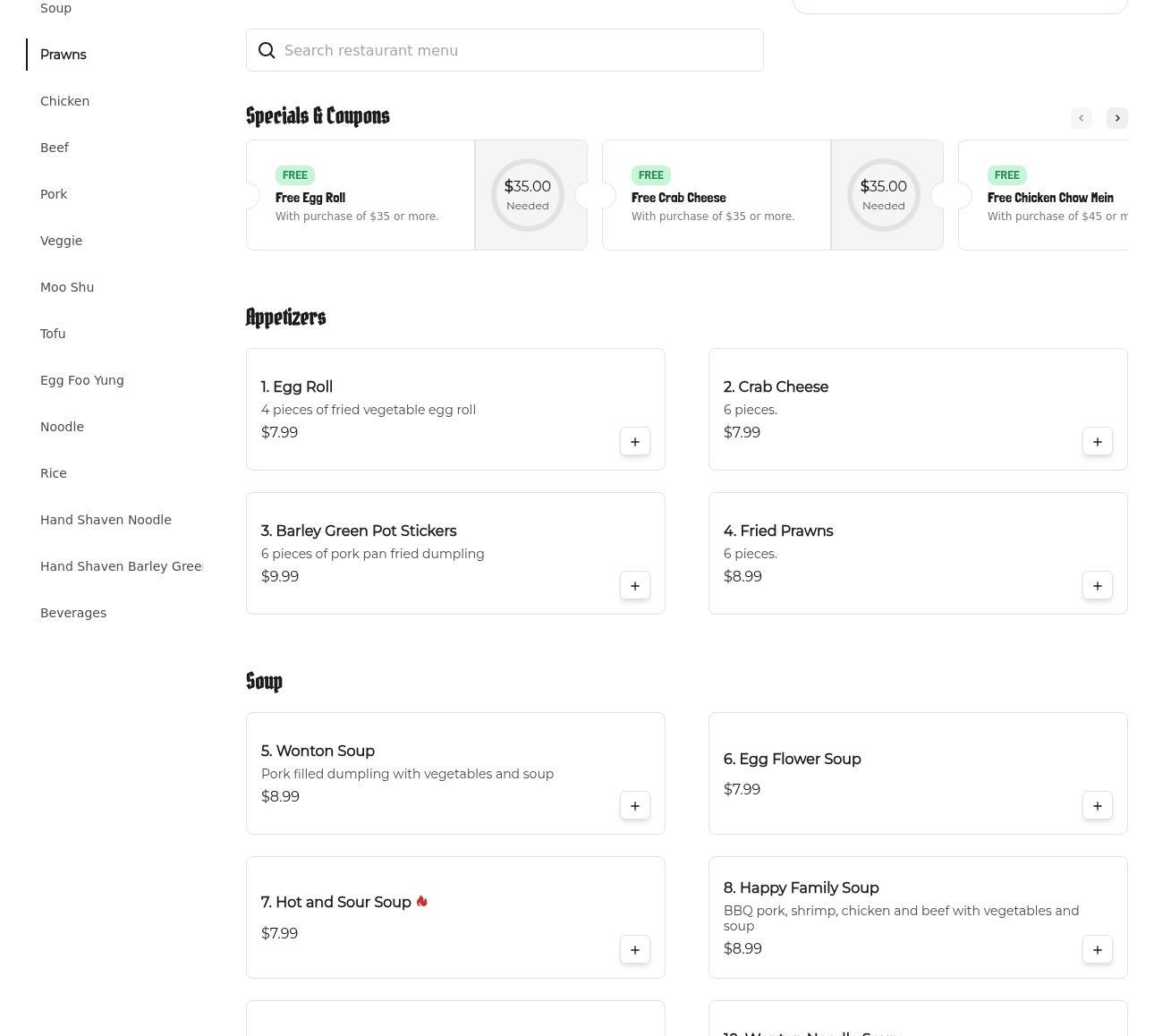This screenshot has width=1154, height=1036.
Task: Add Fried Prawns with the plus icon
Action: coord(1097,586)
